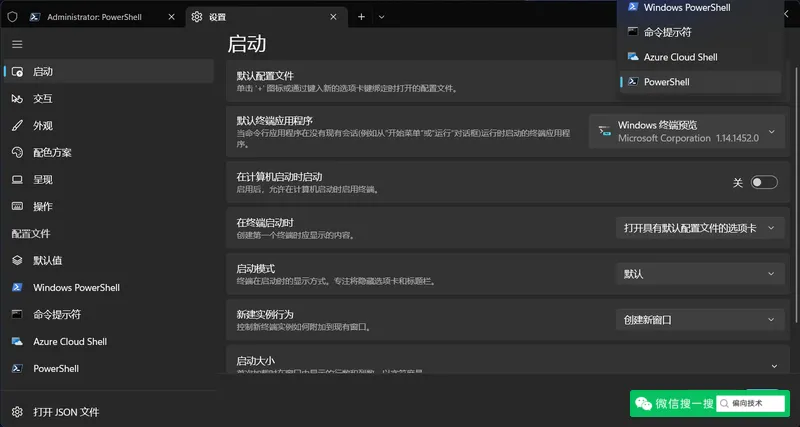The height and width of the screenshot is (427, 800).
Task: Open the 操作 settings page
Action: tap(108, 207)
